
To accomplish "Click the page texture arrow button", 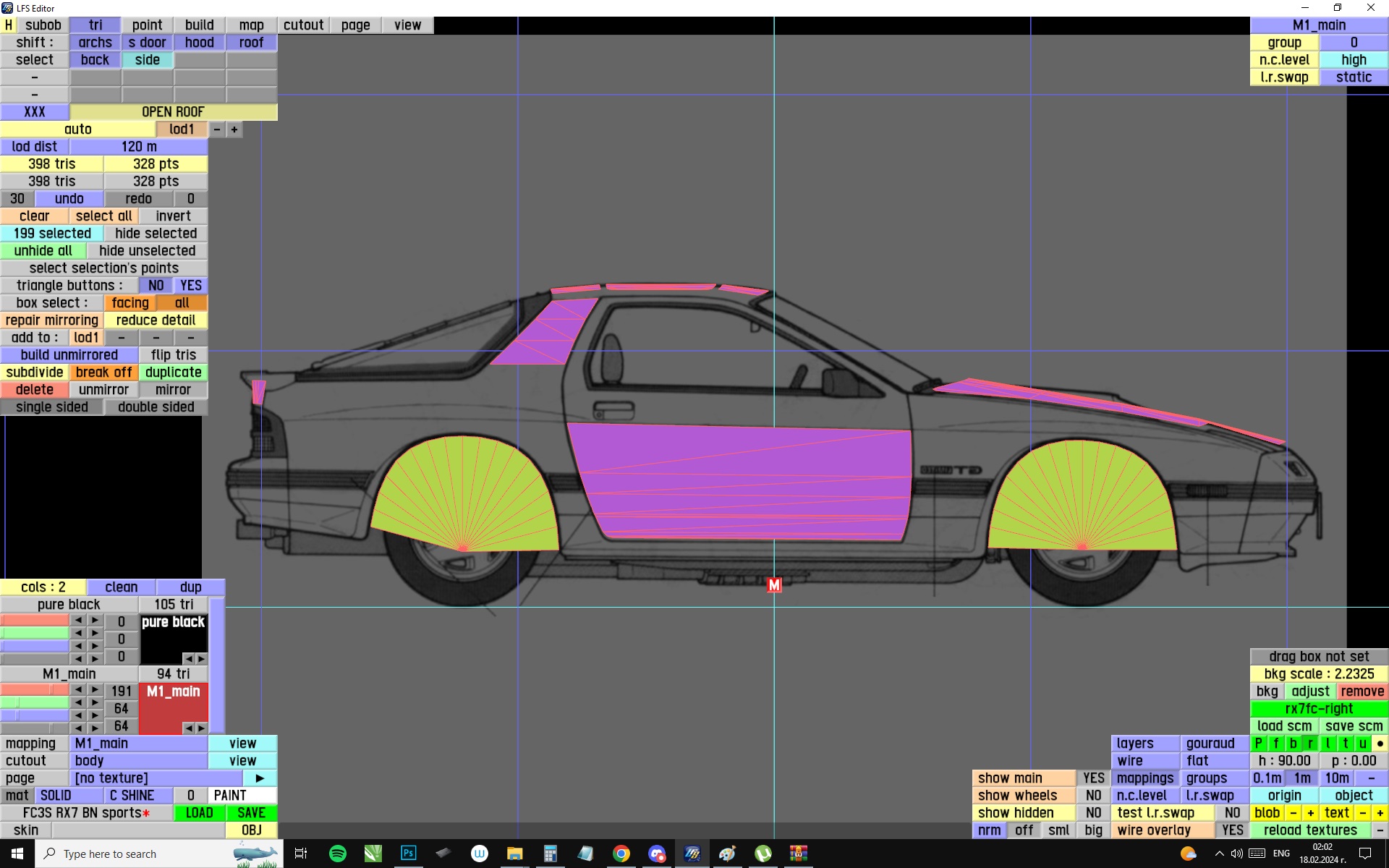I will click(260, 778).
